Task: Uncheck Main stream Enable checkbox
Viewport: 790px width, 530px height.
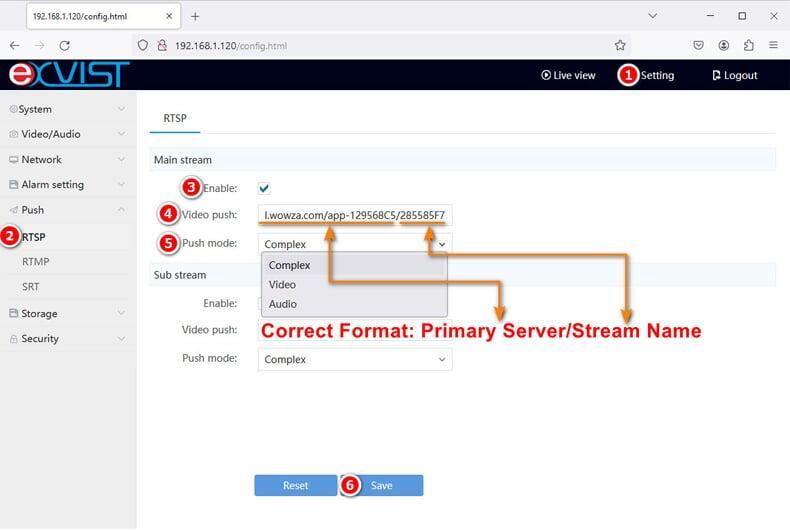Action: 264,188
